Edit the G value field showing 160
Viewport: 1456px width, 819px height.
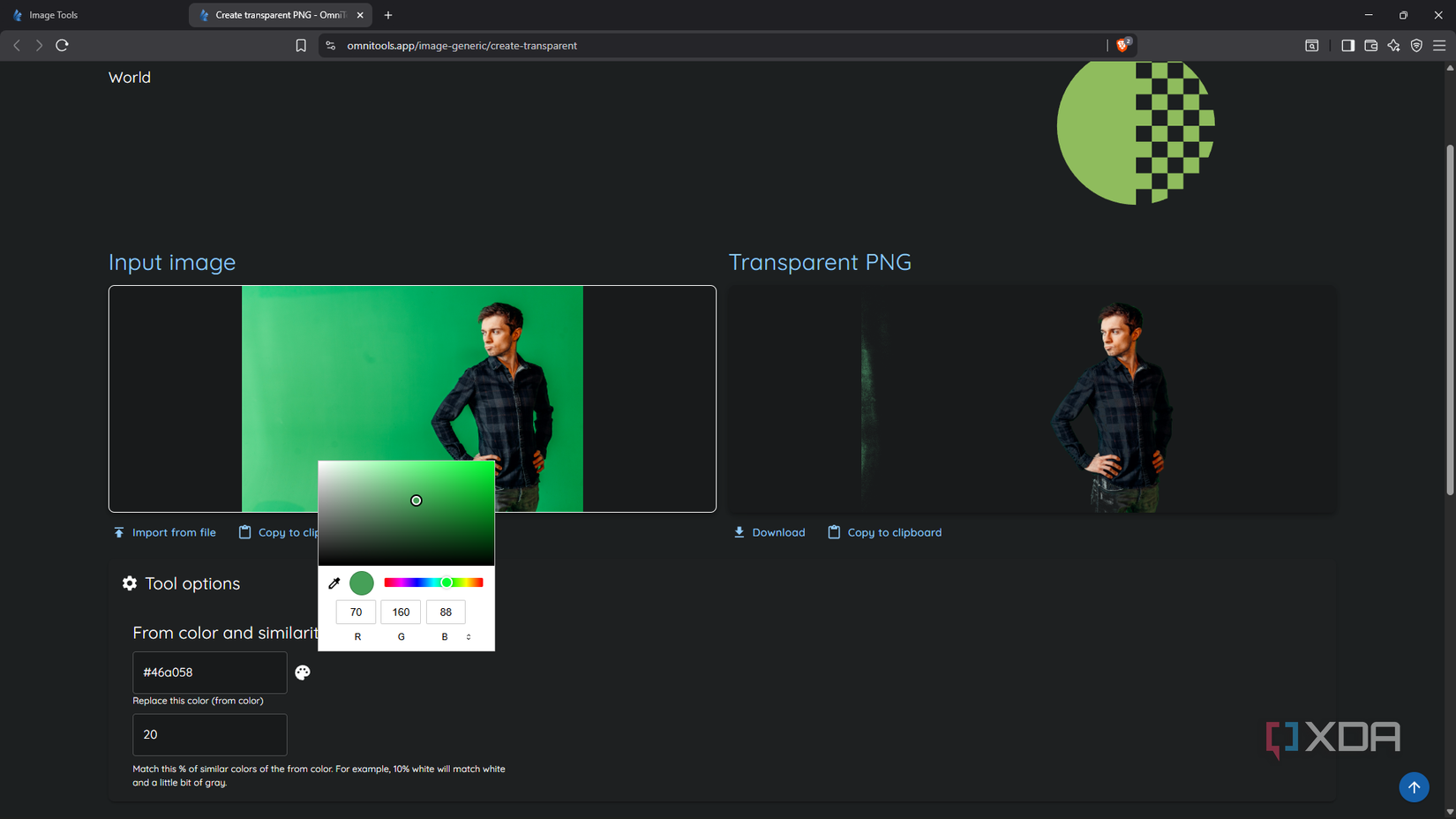[x=401, y=612]
